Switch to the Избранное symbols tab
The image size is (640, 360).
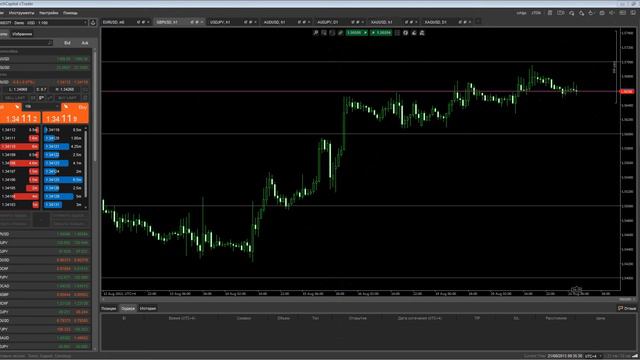(22, 34)
